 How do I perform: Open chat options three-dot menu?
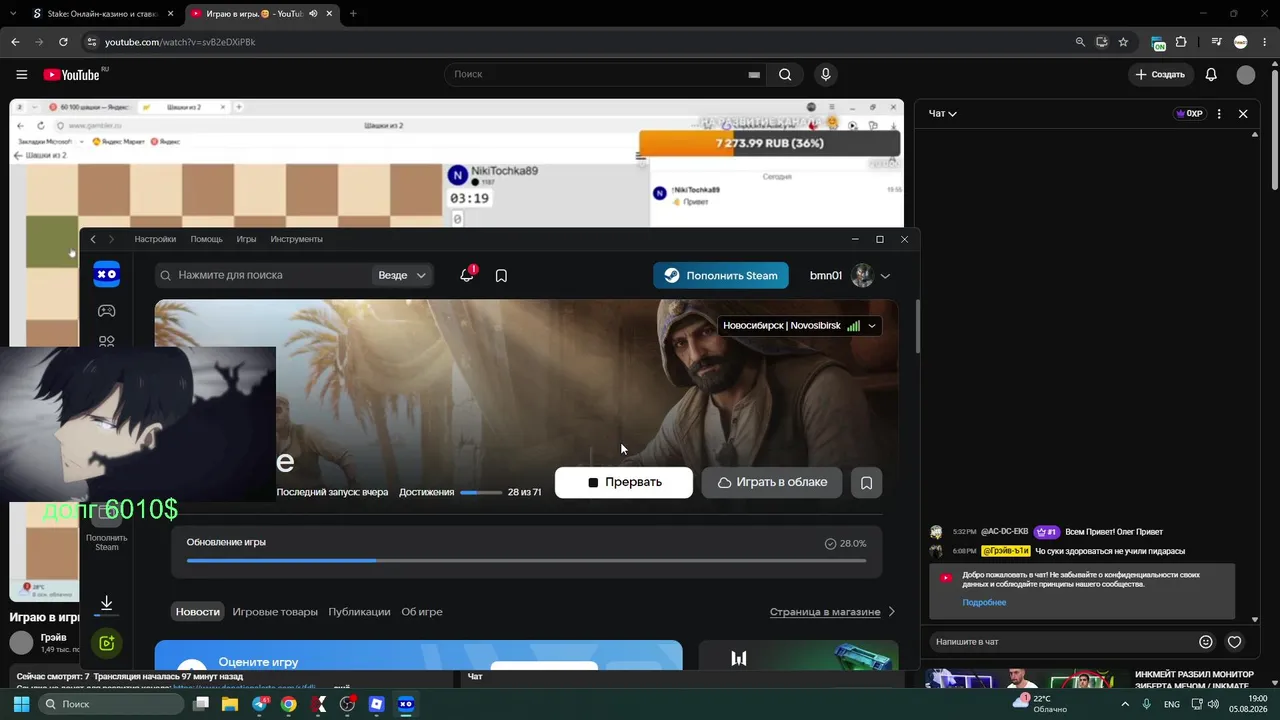[x=1219, y=114]
